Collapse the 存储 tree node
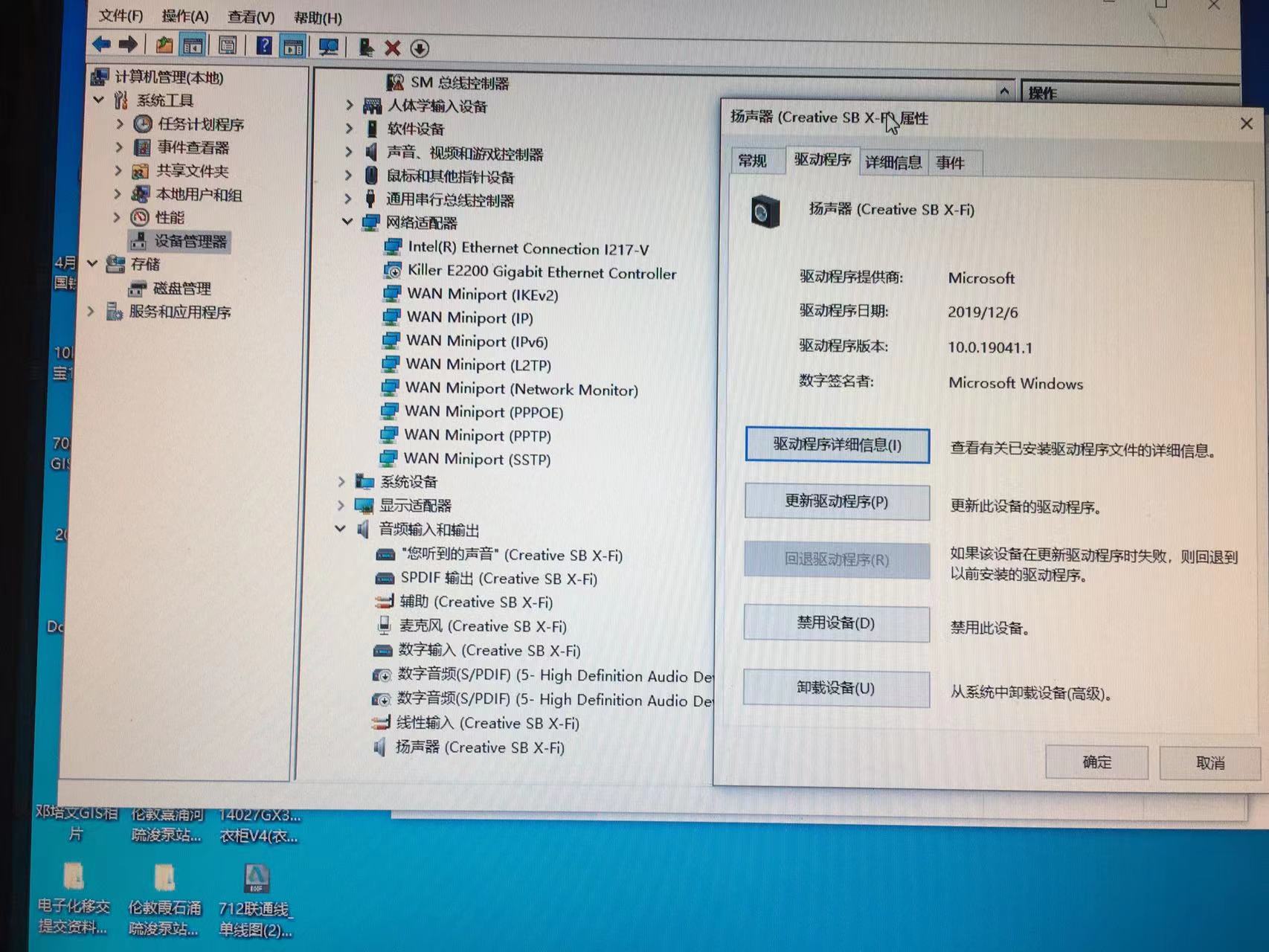 click(x=92, y=263)
